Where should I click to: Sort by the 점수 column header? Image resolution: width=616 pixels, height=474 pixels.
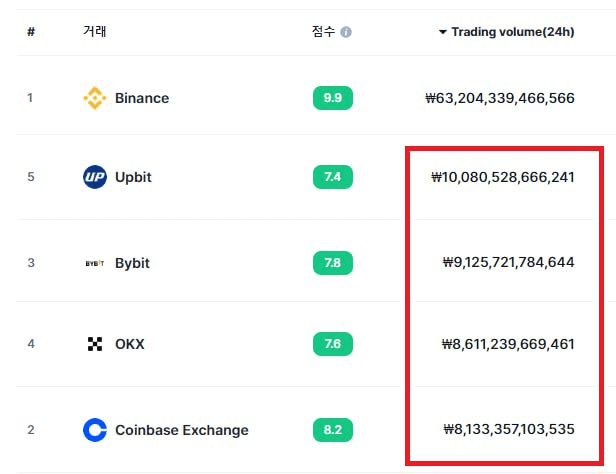tap(323, 31)
